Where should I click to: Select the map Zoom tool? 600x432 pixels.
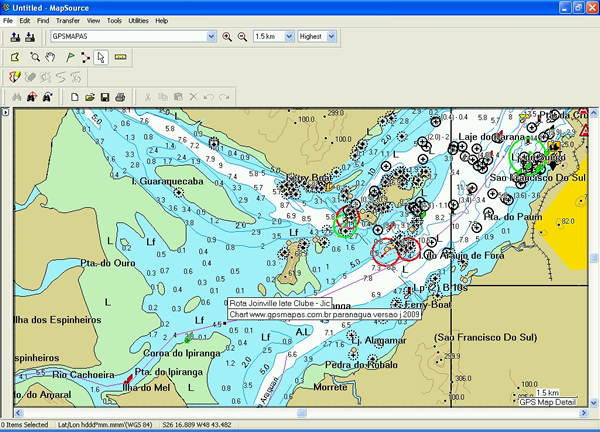tap(35, 57)
